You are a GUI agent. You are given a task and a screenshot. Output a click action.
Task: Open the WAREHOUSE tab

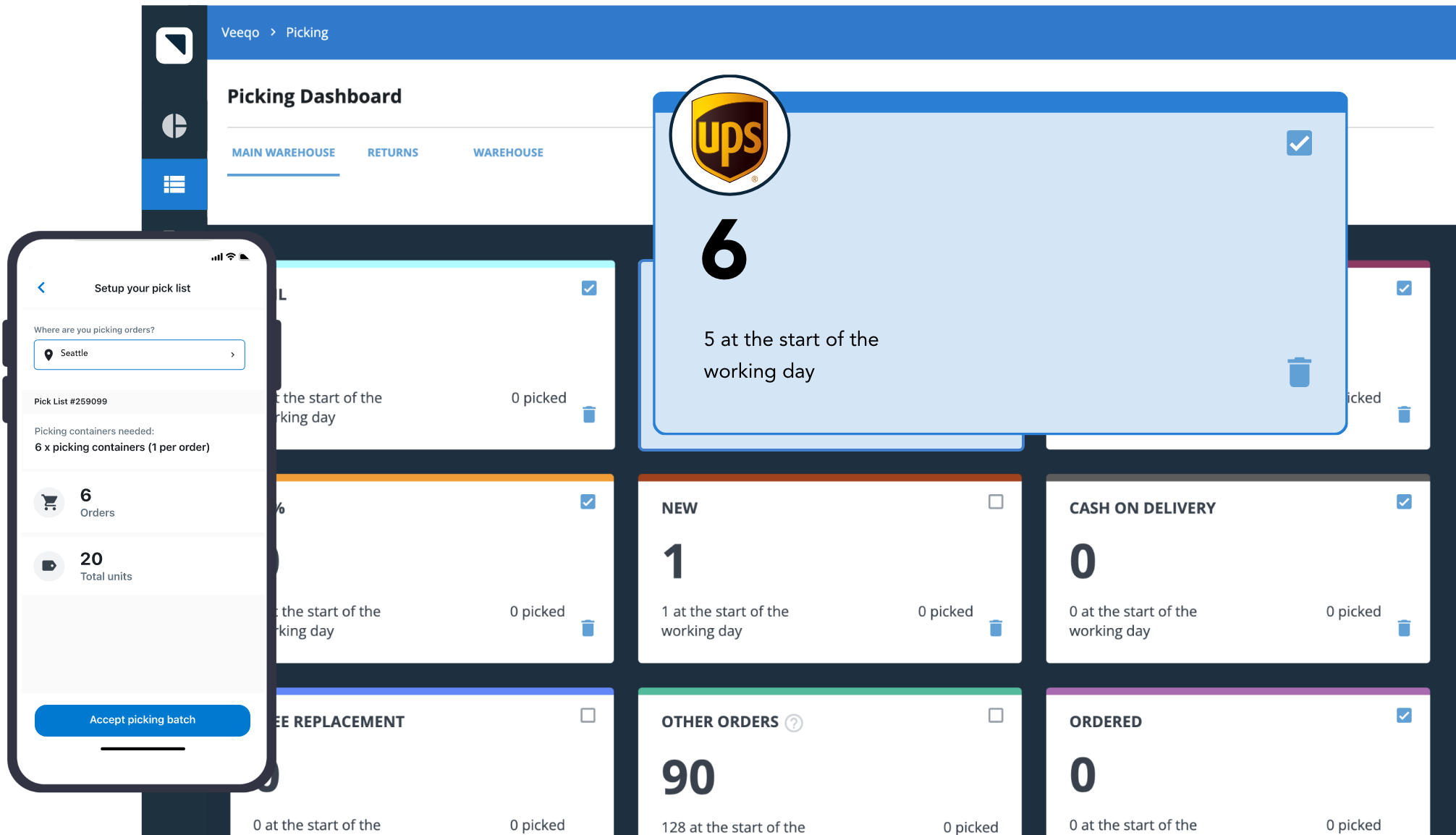tap(508, 153)
